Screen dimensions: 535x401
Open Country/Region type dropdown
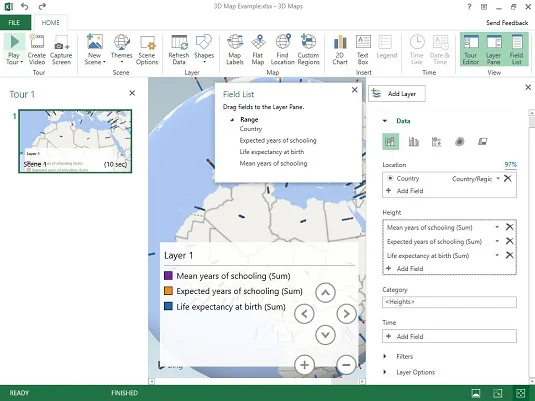[498, 178]
